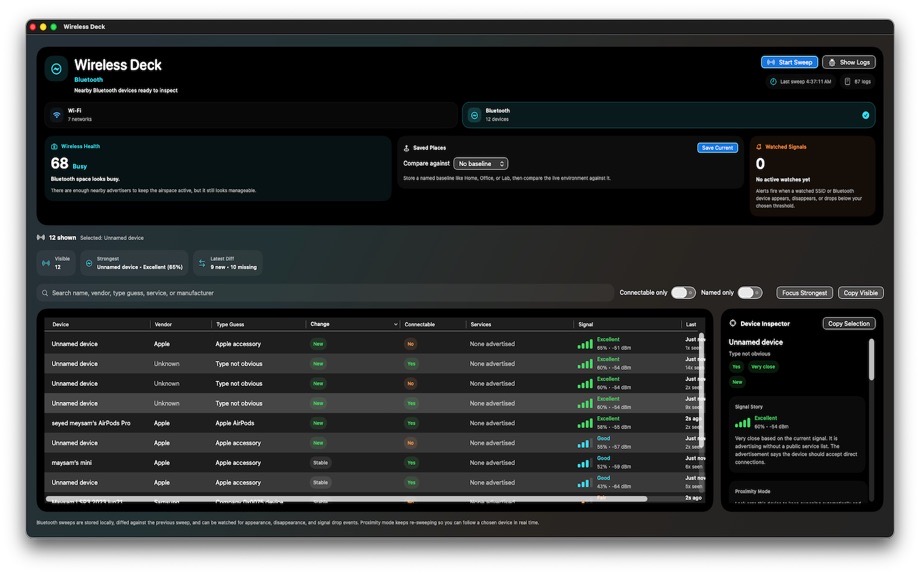Click the search name, vendor, type field

pos(326,293)
